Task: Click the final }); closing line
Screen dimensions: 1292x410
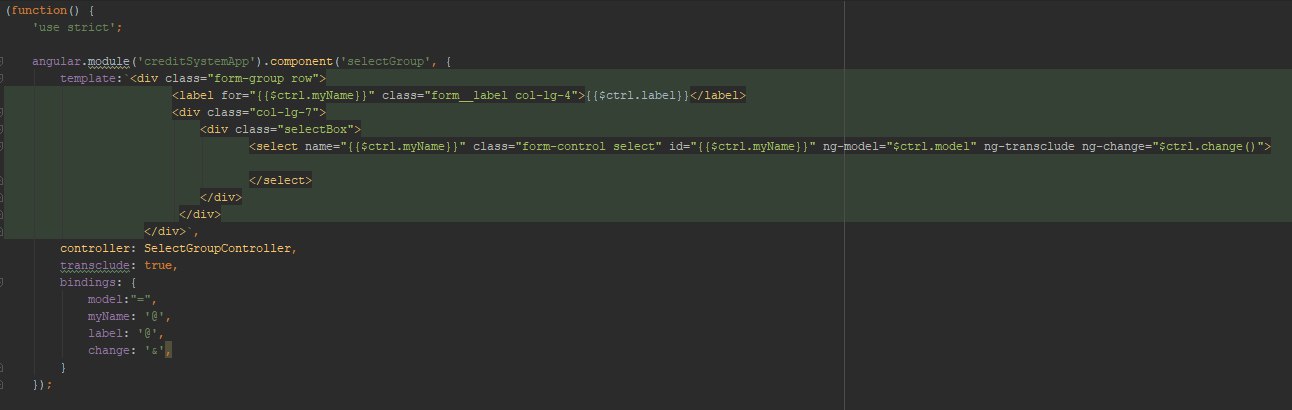Action: 42,384
